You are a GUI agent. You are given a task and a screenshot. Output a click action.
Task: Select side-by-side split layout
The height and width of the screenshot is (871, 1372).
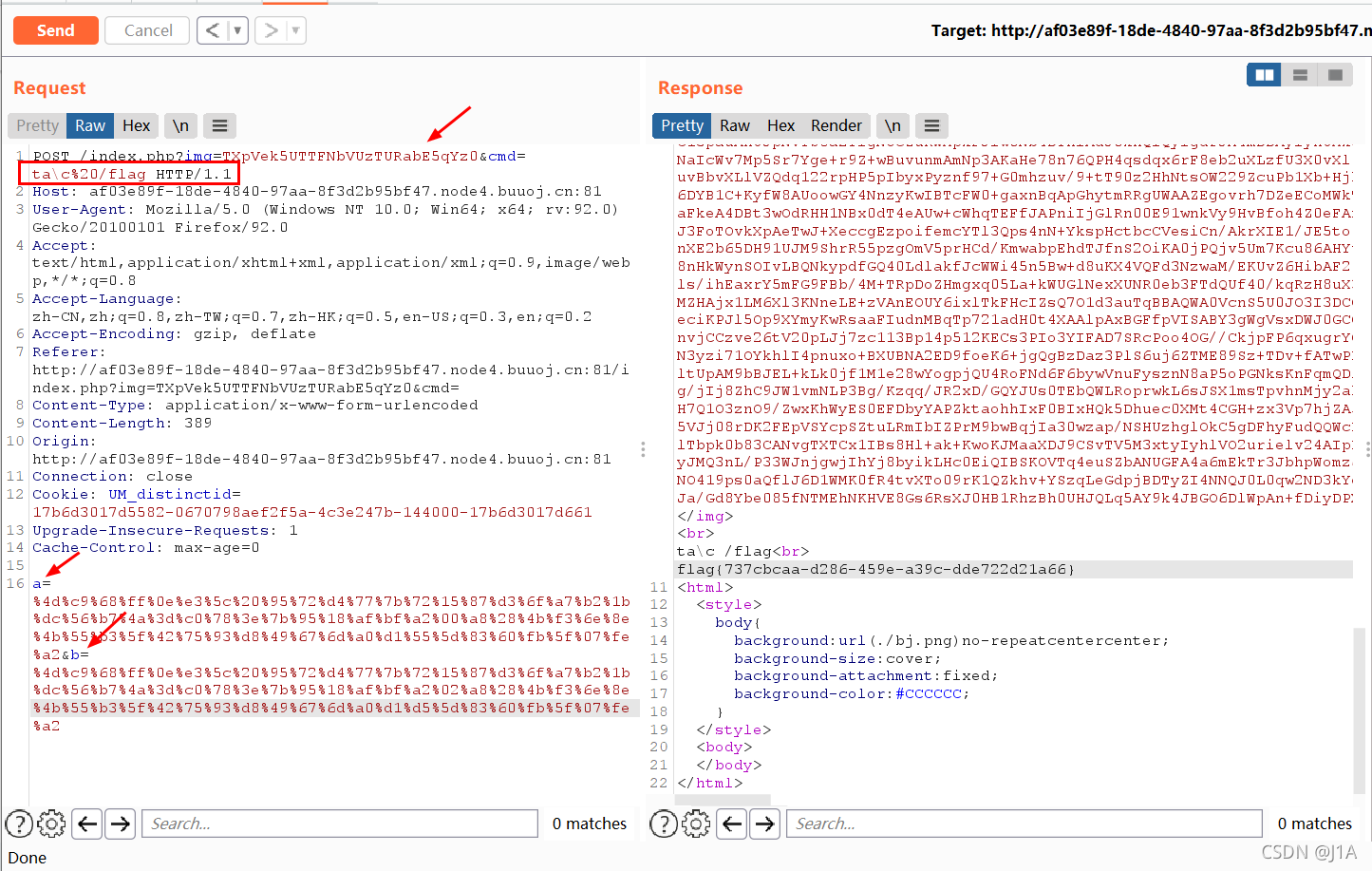coord(1265,75)
